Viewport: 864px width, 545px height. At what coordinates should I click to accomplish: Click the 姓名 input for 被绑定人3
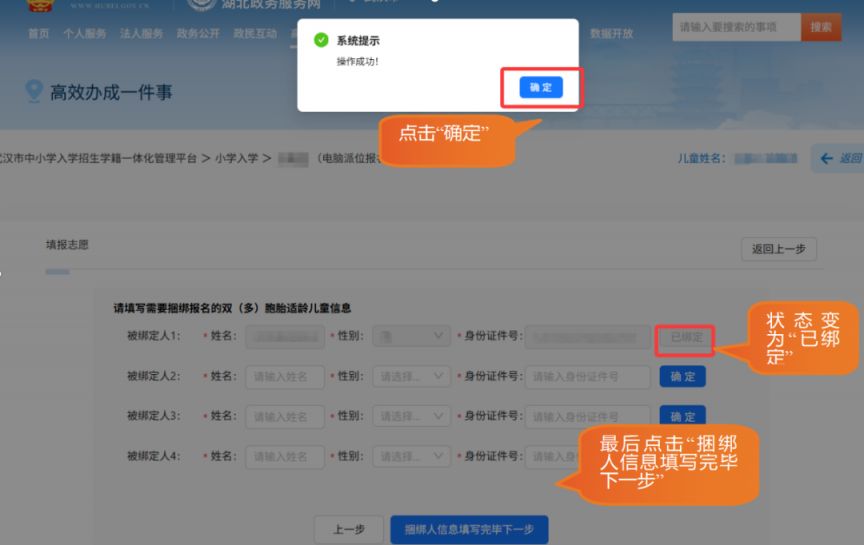[285, 417]
